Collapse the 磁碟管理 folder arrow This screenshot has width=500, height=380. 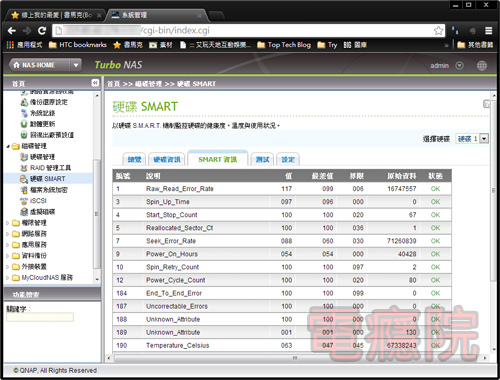[x=8, y=146]
